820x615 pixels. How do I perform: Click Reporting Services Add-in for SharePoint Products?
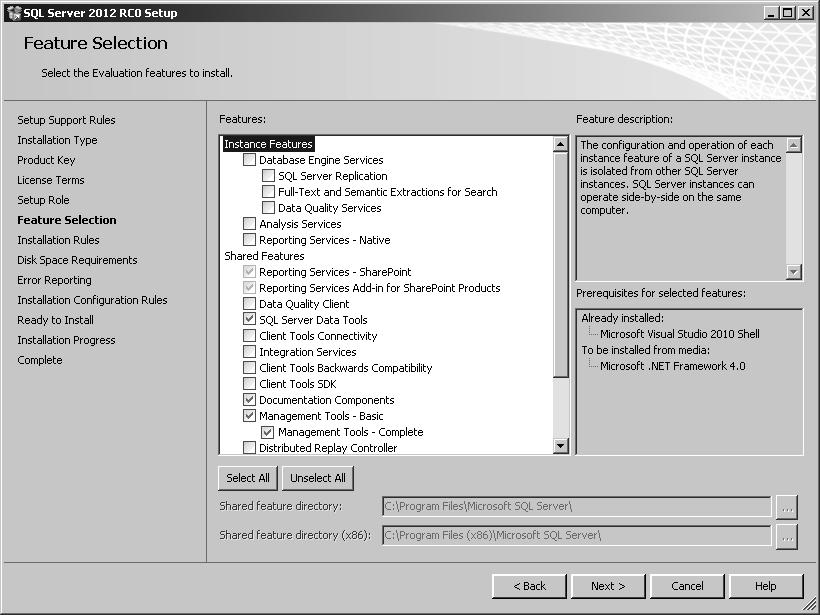tap(380, 288)
